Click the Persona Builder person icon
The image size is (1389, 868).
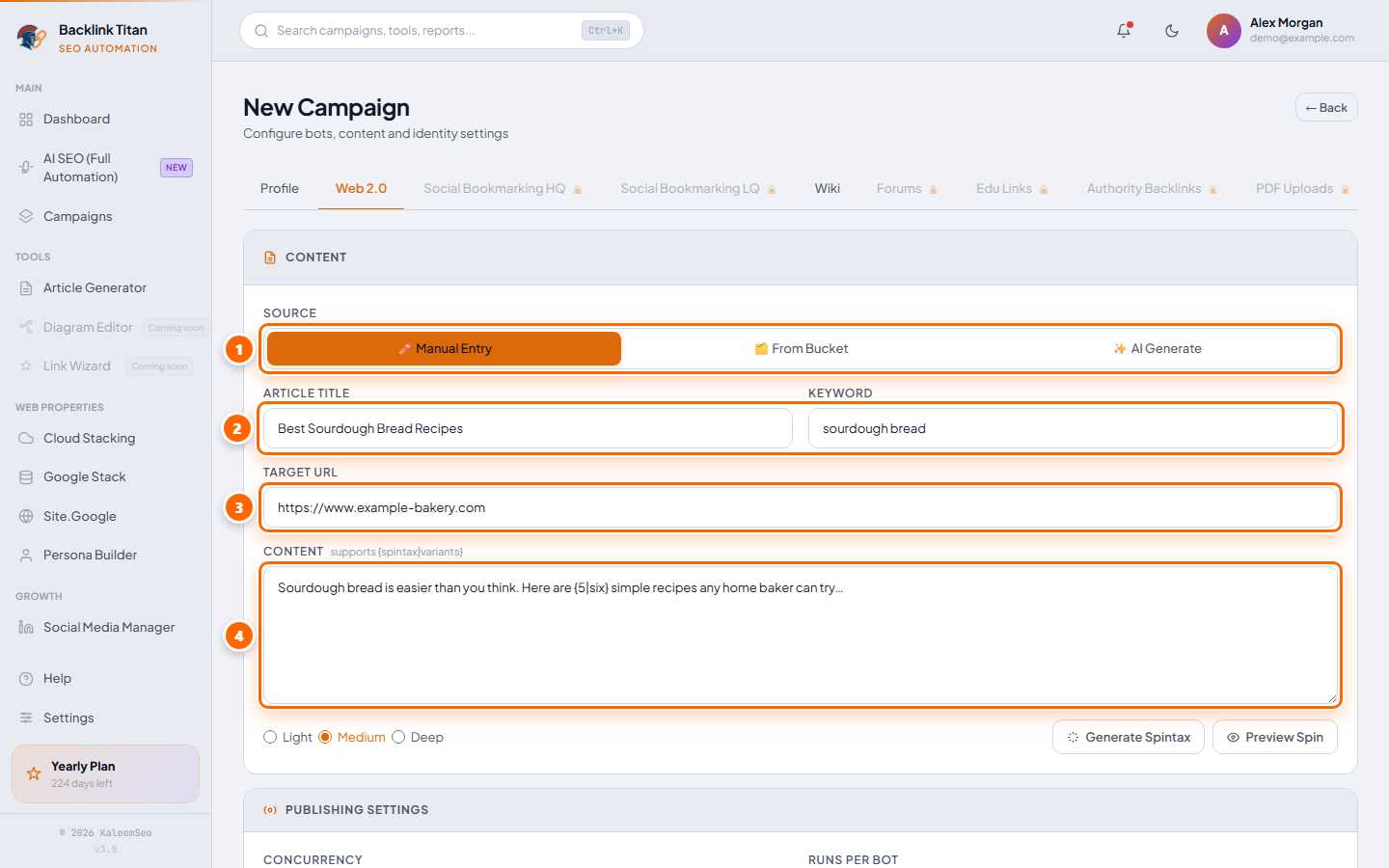pyautogui.click(x=26, y=555)
